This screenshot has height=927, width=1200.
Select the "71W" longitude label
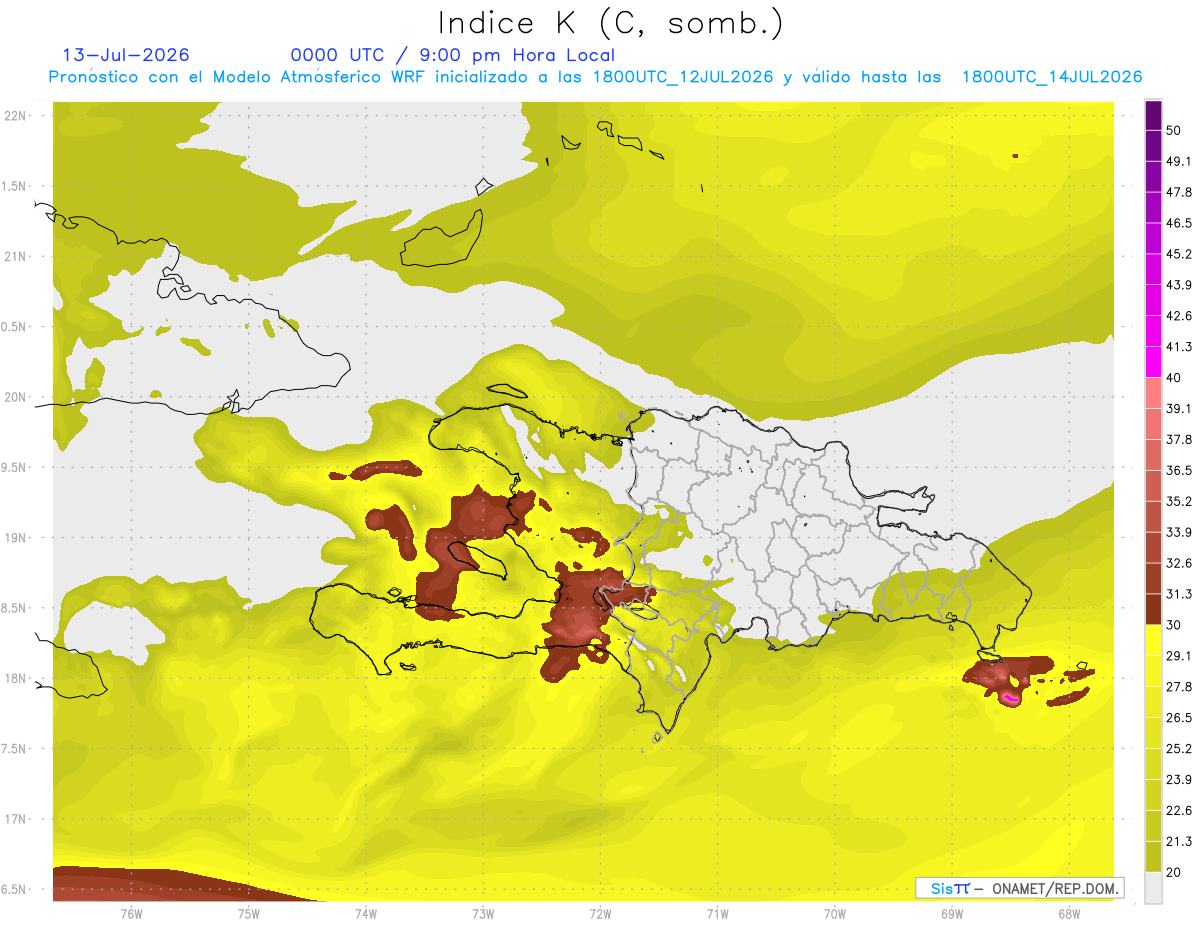[x=717, y=914]
